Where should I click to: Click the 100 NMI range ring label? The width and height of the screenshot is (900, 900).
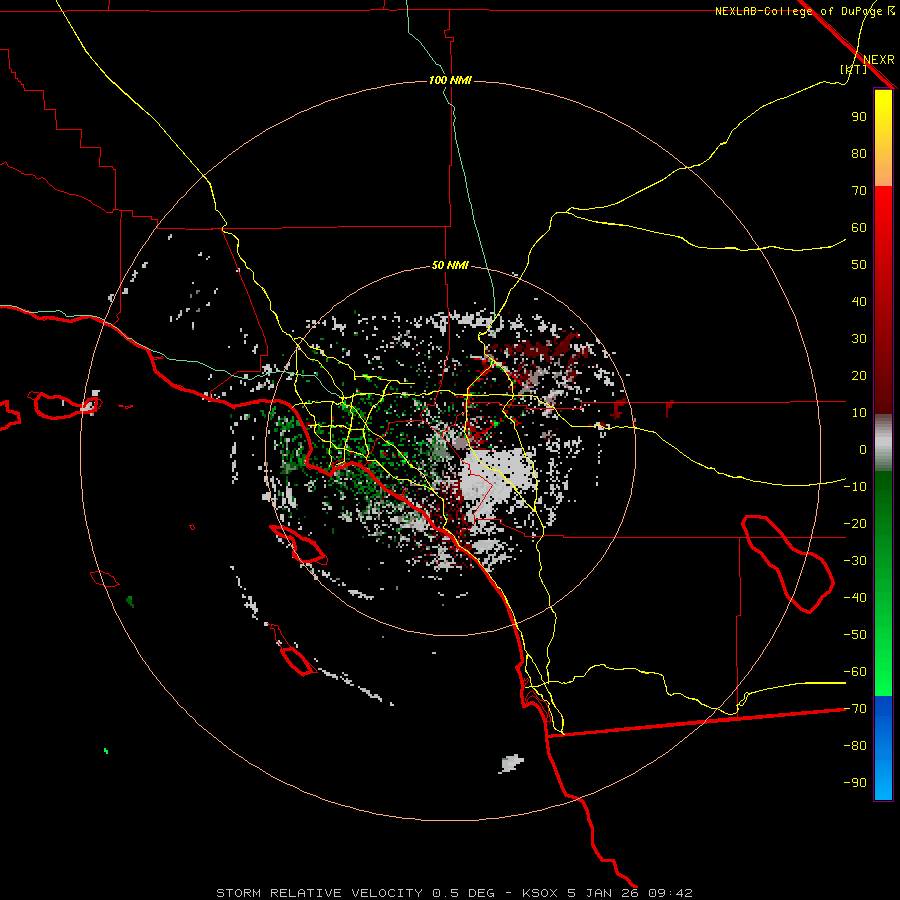click(x=451, y=80)
